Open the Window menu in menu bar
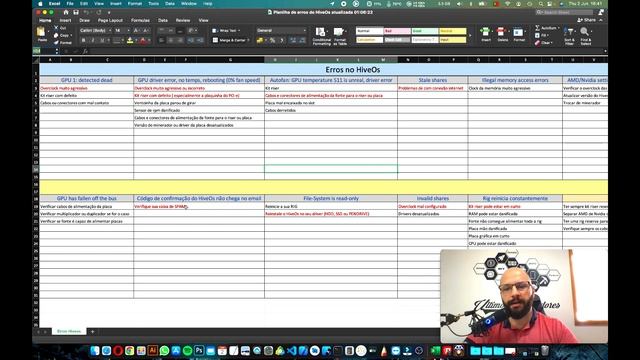Screen dimensions: 640x360 189,4
